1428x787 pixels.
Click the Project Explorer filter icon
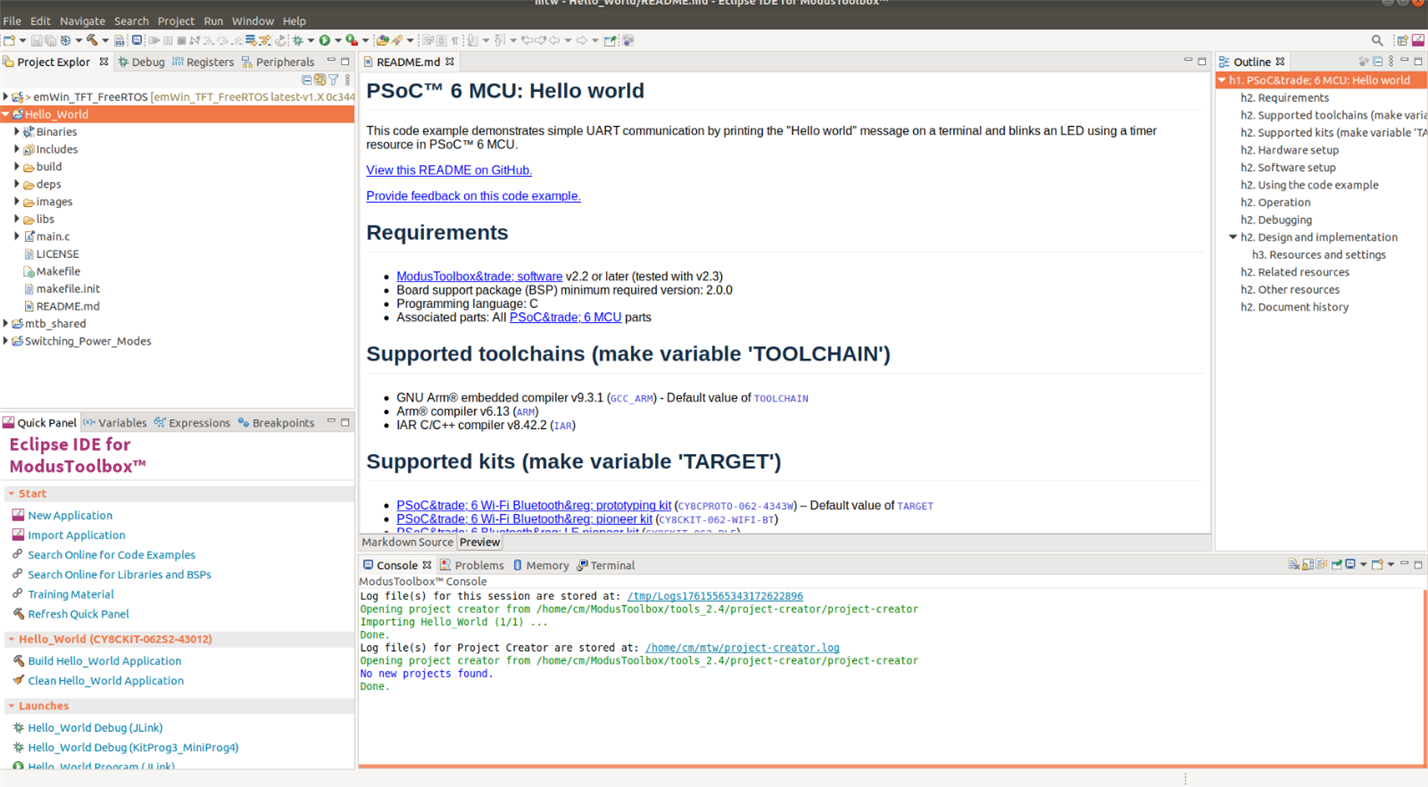pos(334,80)
